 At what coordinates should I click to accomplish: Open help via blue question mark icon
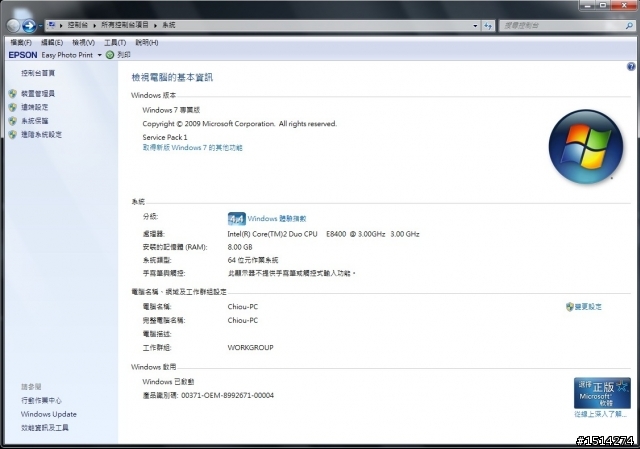(631, 67)
